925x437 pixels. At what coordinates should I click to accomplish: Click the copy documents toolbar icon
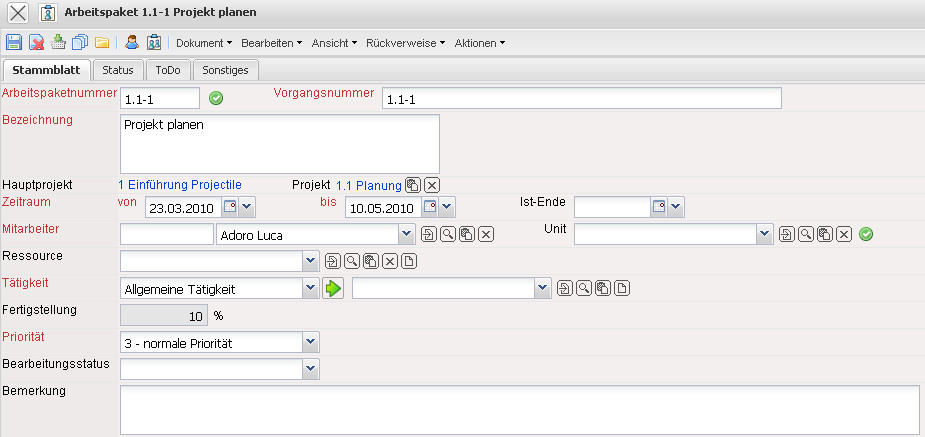pos(80,43)
